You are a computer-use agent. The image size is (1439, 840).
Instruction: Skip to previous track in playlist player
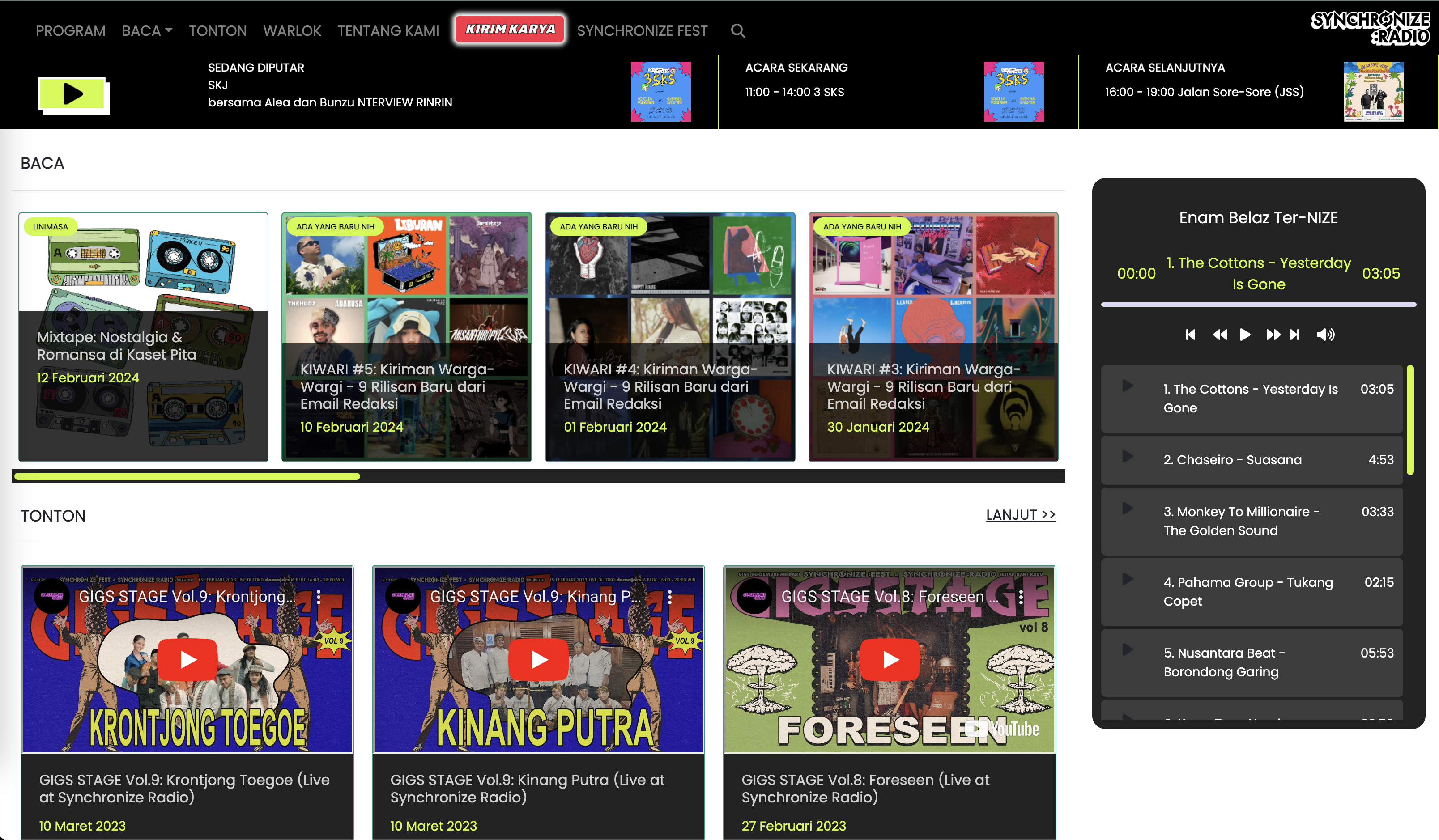[x=1190, y=335]
